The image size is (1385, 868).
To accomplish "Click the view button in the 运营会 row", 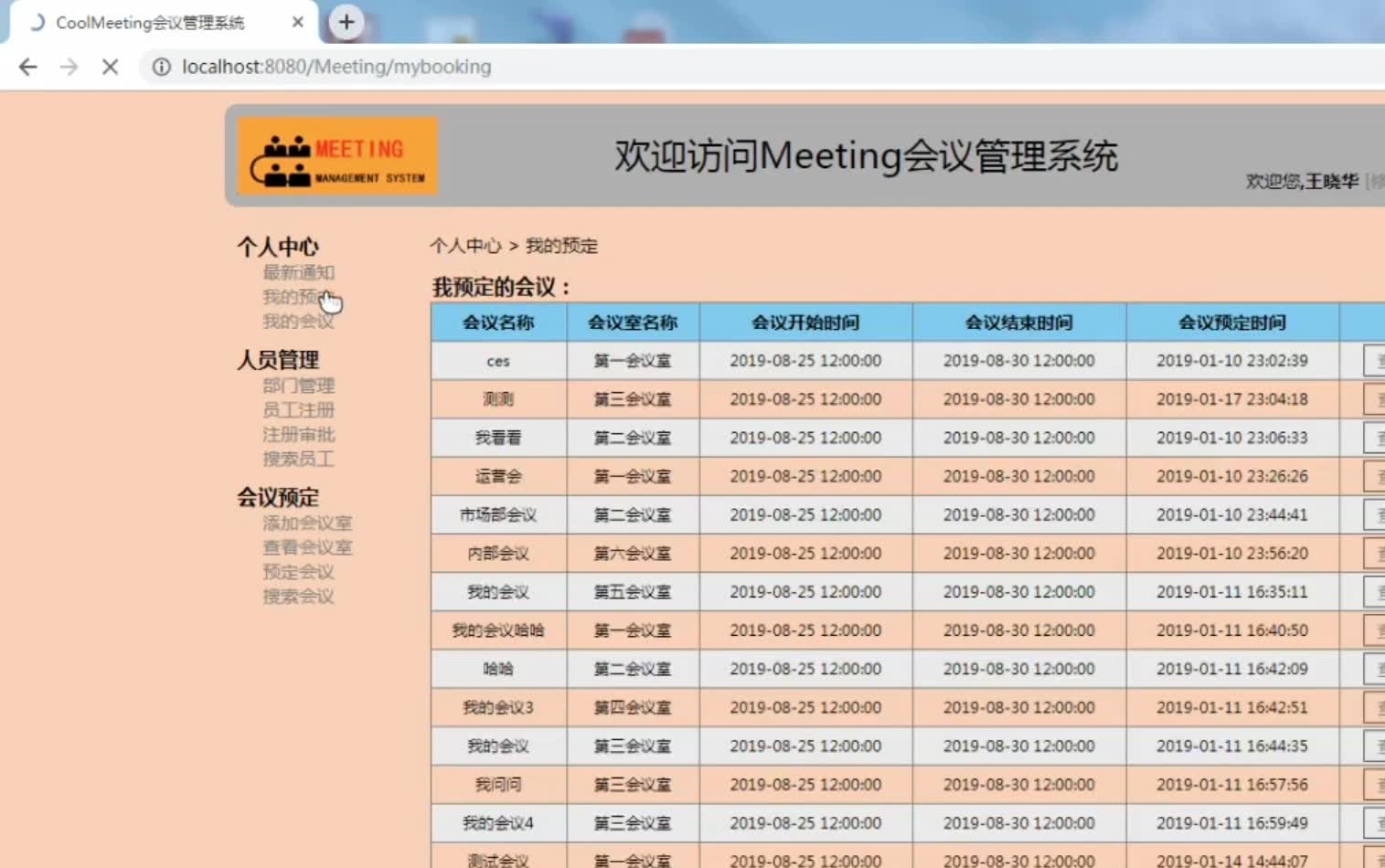I will 1374,476.
